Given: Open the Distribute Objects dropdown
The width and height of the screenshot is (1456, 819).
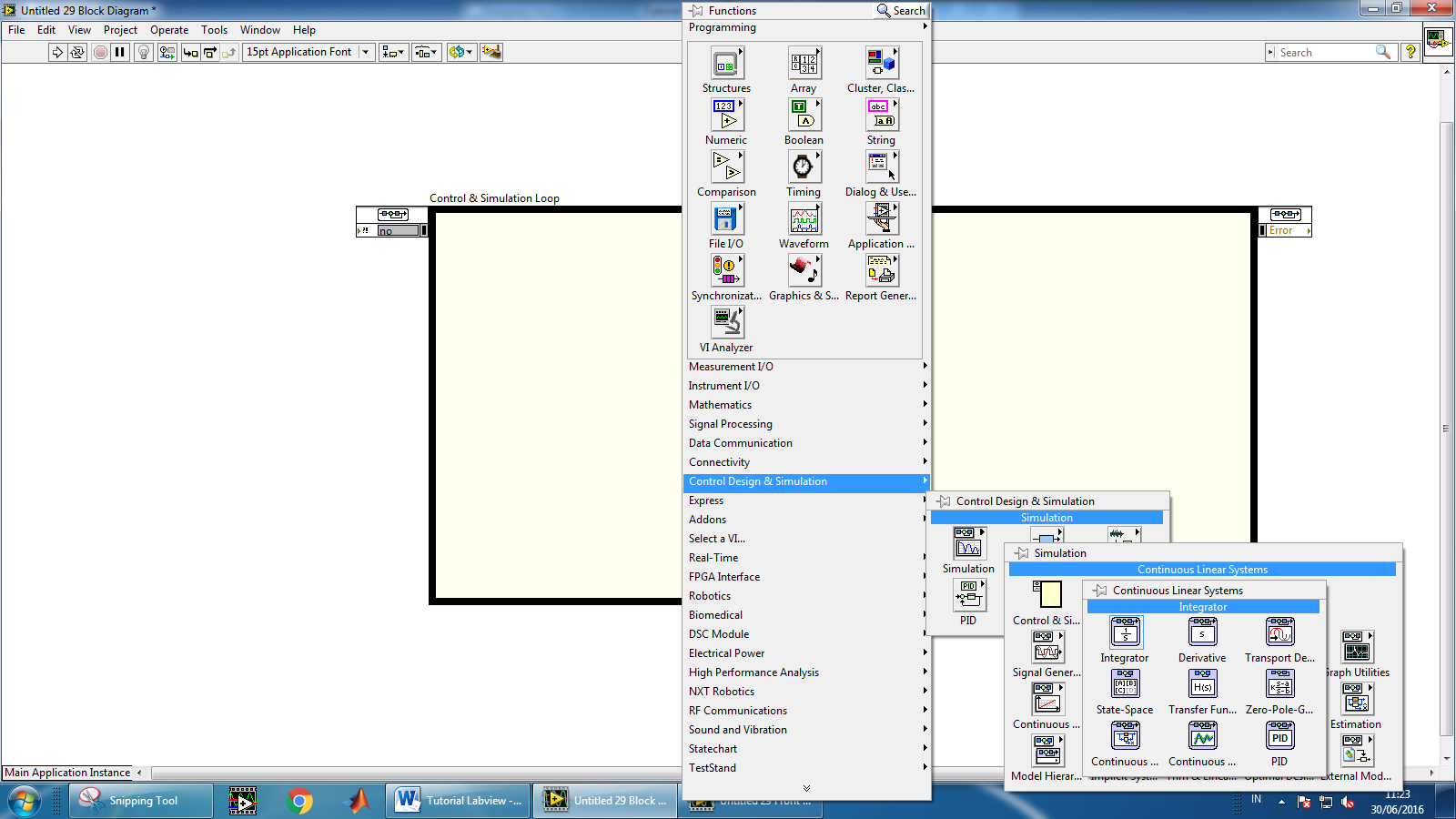Looking at the screenshot, I should 426,52.
